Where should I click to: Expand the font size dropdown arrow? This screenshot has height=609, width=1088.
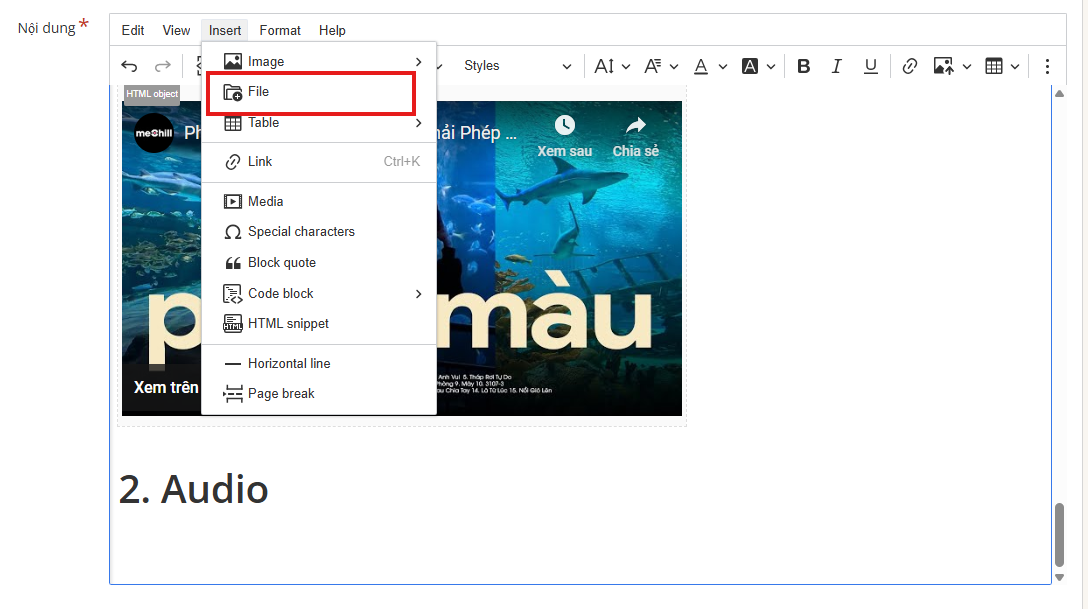[x=626, y=66]
